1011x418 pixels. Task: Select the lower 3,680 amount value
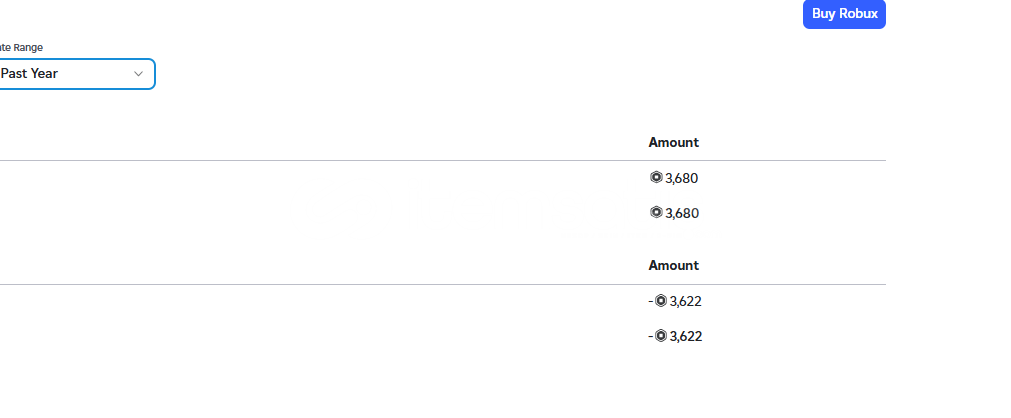click(682, 214)
